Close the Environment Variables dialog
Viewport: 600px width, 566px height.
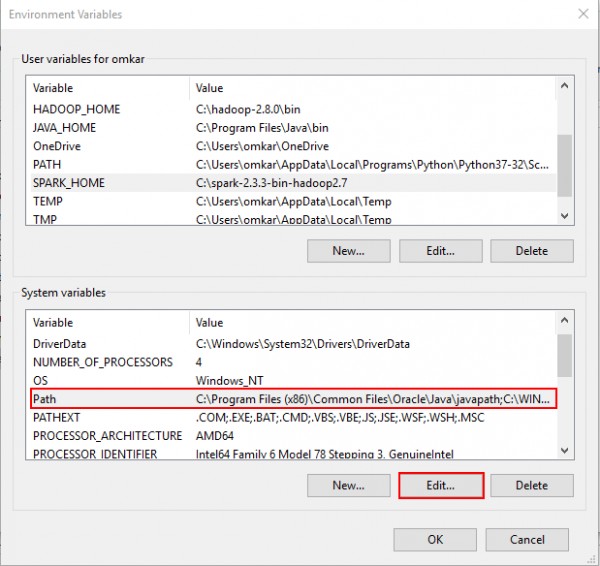pyautogui.click(x=582, y=14)
